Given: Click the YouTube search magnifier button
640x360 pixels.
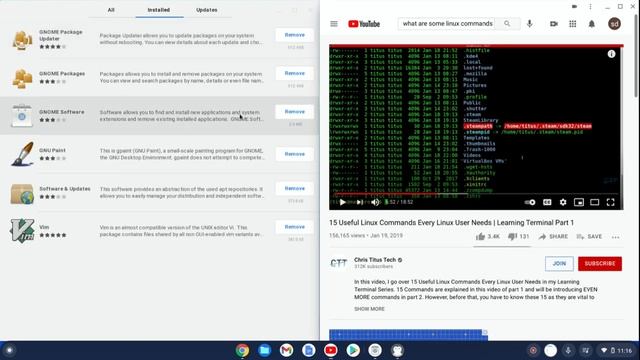Looking at the screenshot, I should coord(507,24).
